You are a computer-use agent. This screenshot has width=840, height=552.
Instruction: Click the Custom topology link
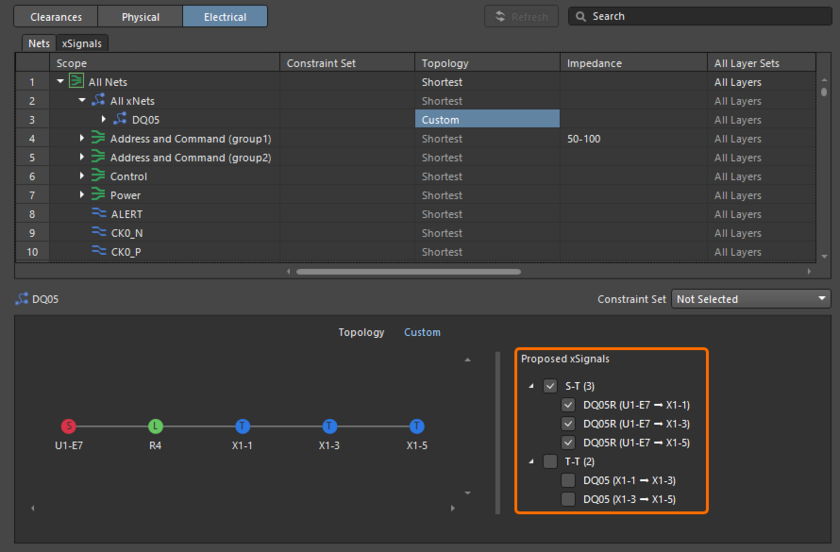click(422, 332)
